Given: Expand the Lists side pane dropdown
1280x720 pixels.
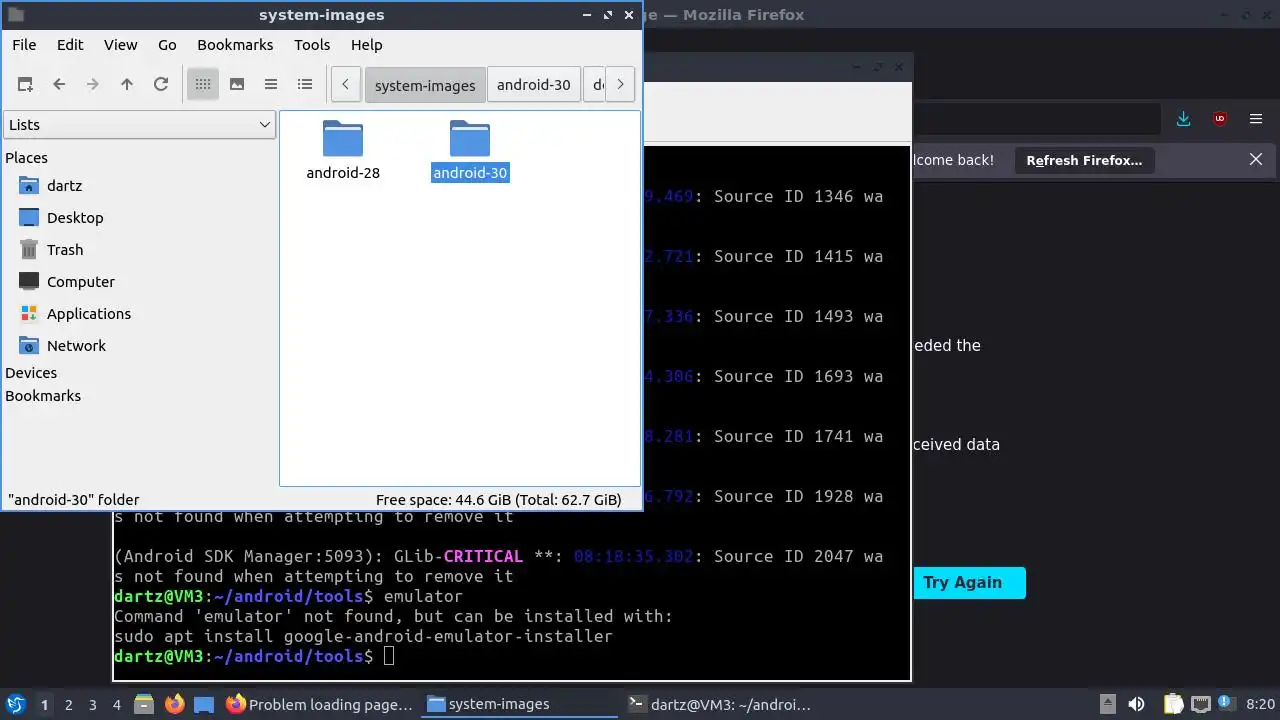Looking at the screenshot, I should click(x=139, y=125).
